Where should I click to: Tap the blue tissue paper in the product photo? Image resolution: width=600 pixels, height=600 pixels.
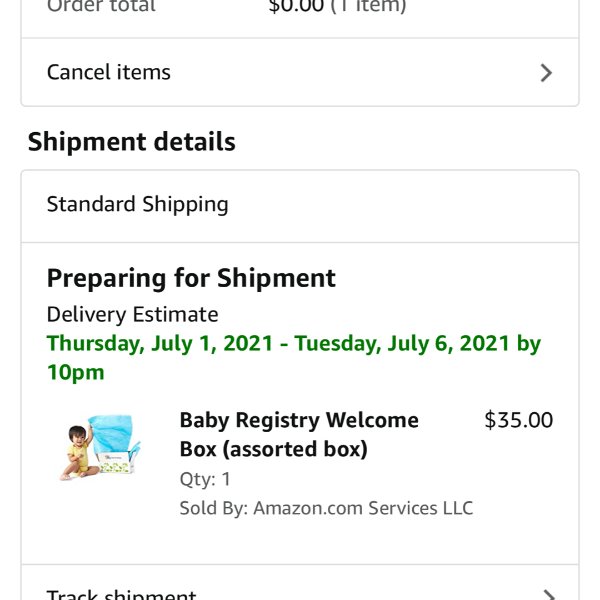click(x=112, y=433)
